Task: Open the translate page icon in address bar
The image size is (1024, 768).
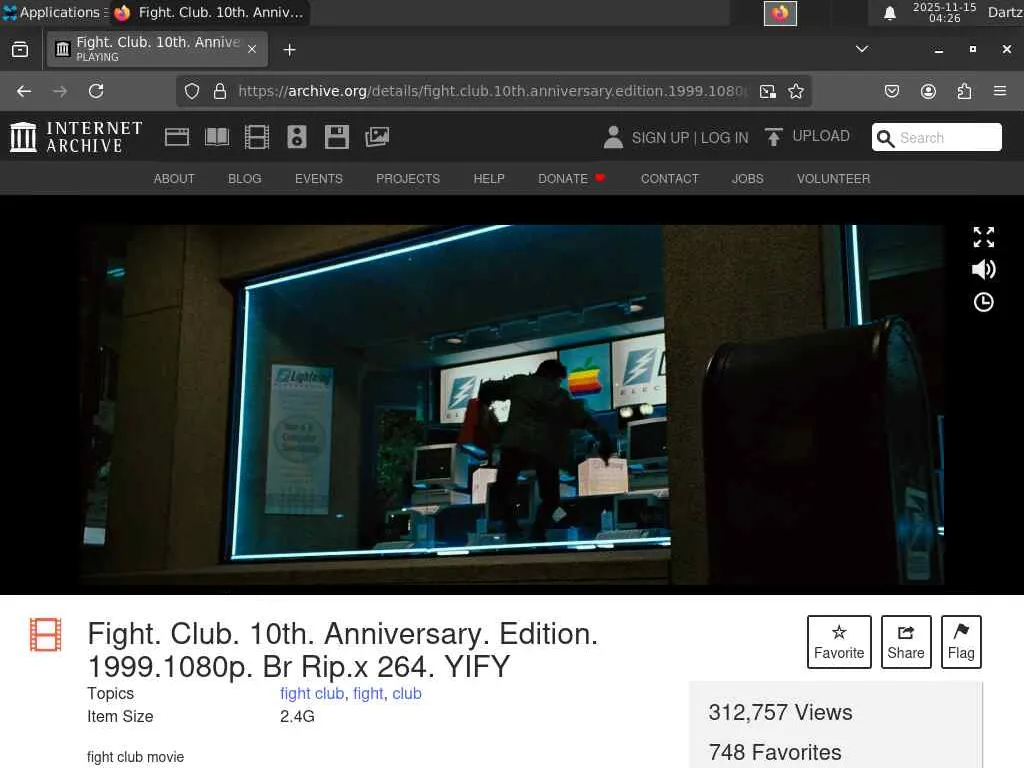Action: point(768,91)
